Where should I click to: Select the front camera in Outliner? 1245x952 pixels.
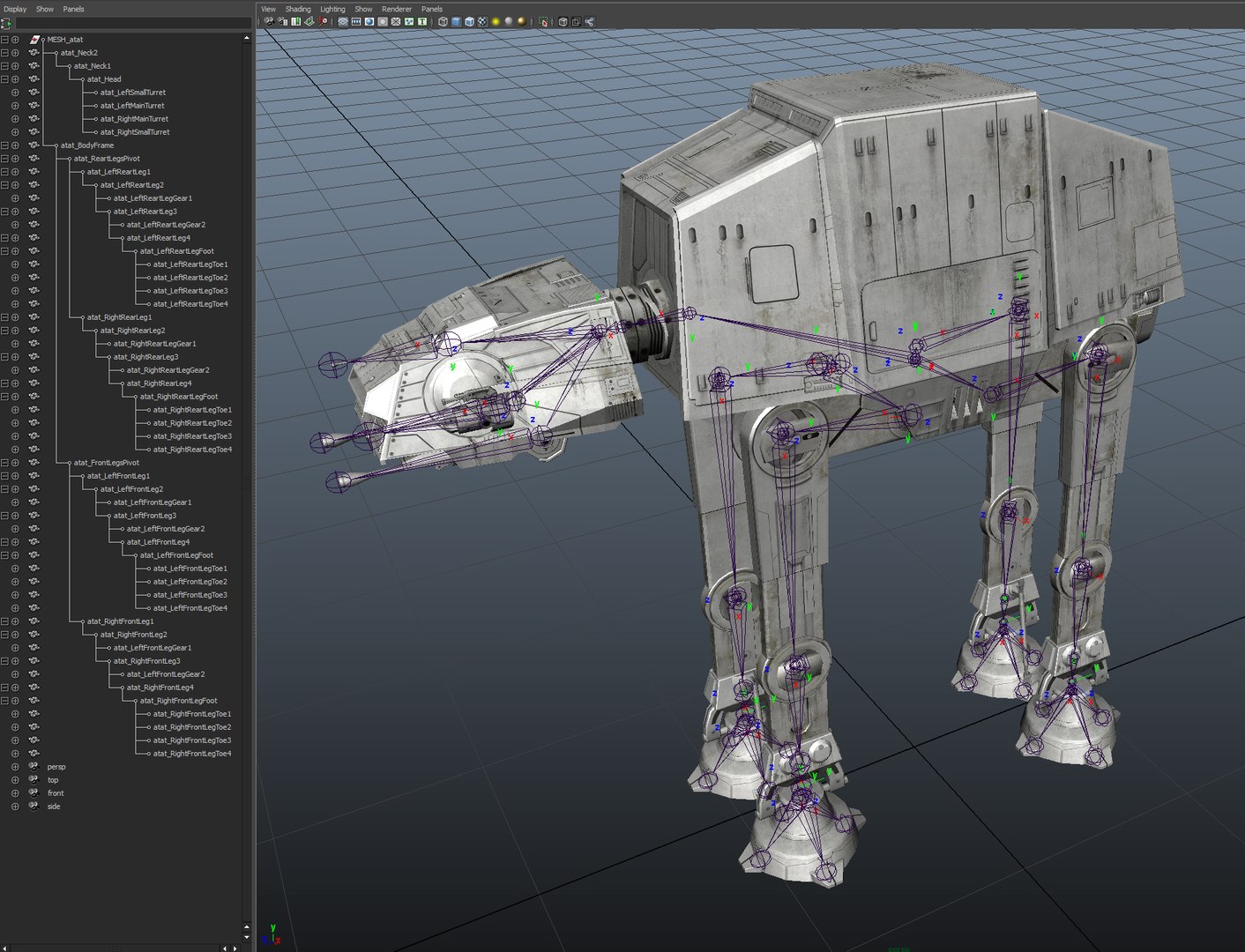click(56, 793)
